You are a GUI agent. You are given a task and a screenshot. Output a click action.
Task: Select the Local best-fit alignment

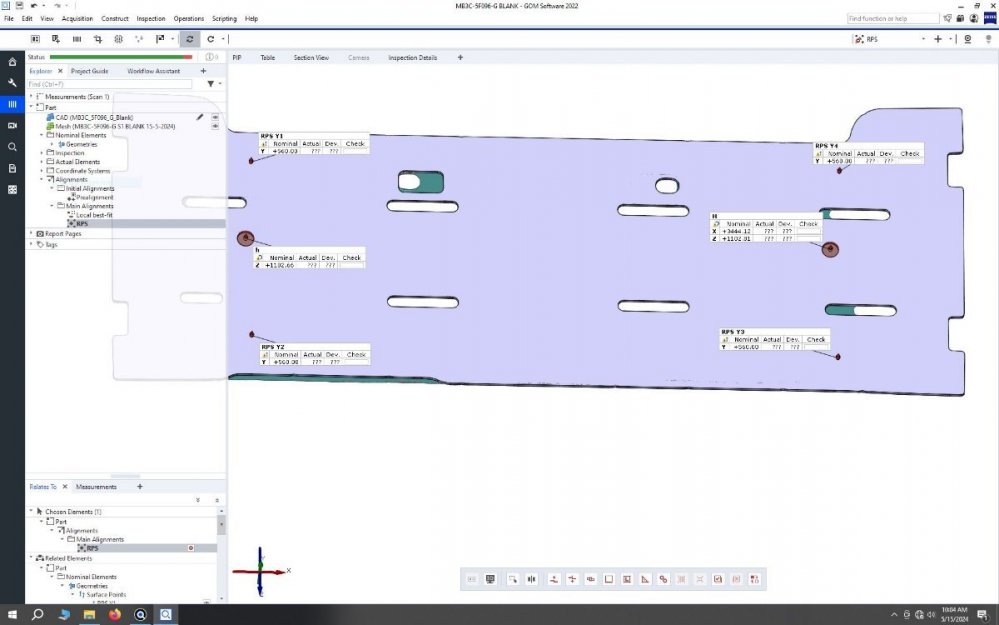tap(96, 215)
